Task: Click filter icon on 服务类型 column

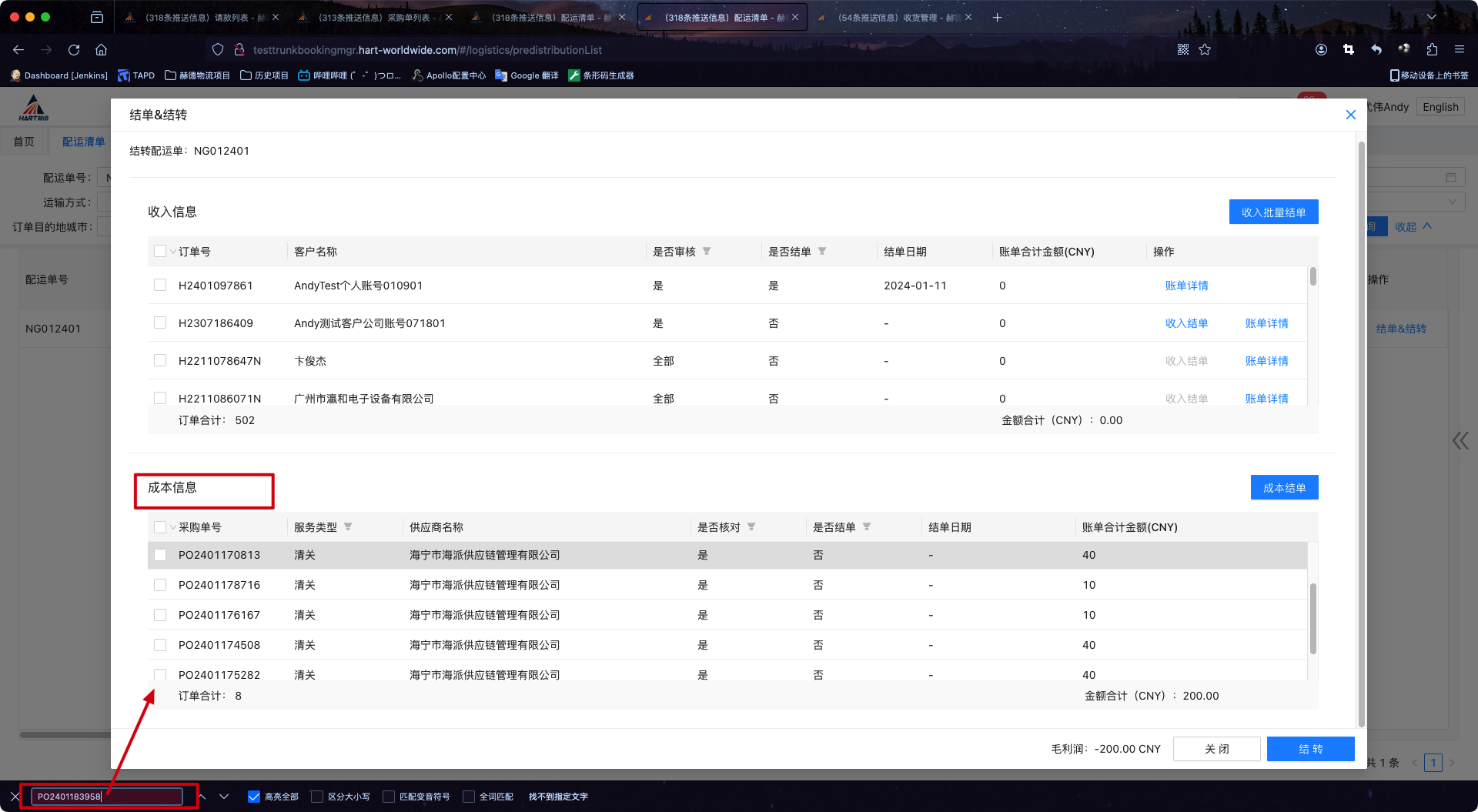Action: click(x=348, y=527)
